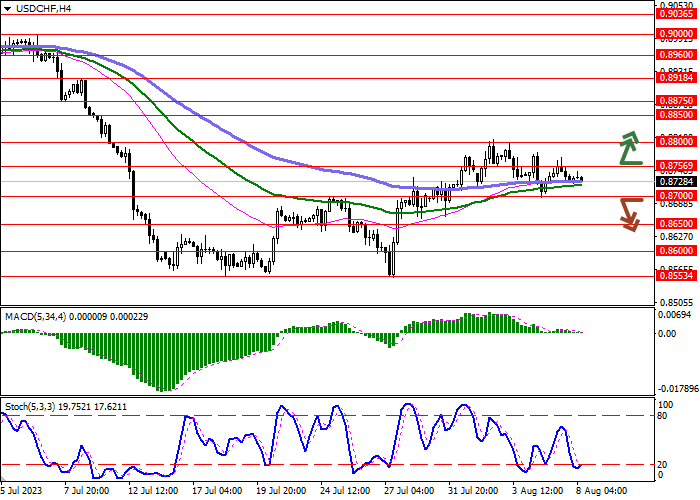Select the 0.88000 price level label
The width and height of the screenshot is (700, 500).
(676, 142)
